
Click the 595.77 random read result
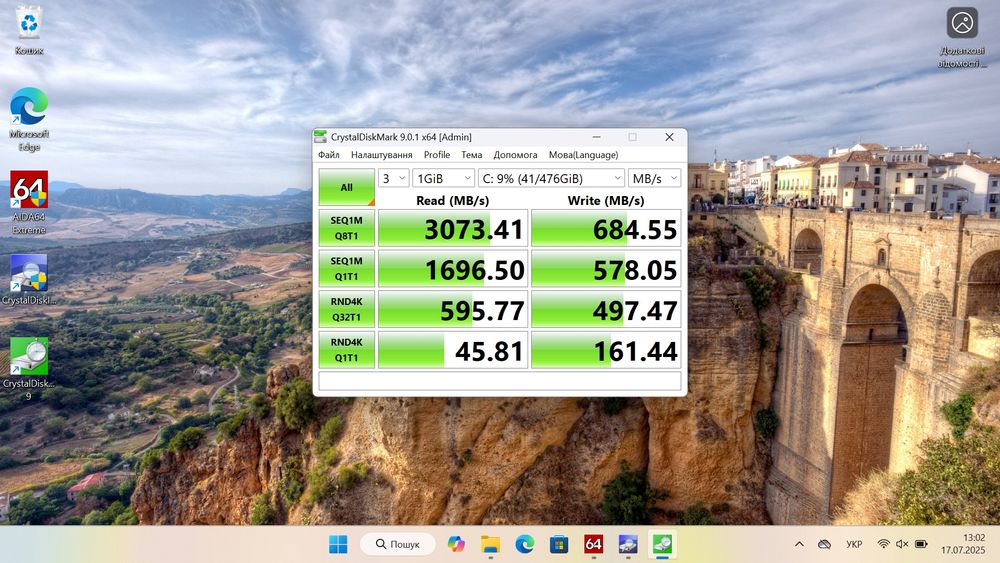pyautogui.click(x=453, y=309)
